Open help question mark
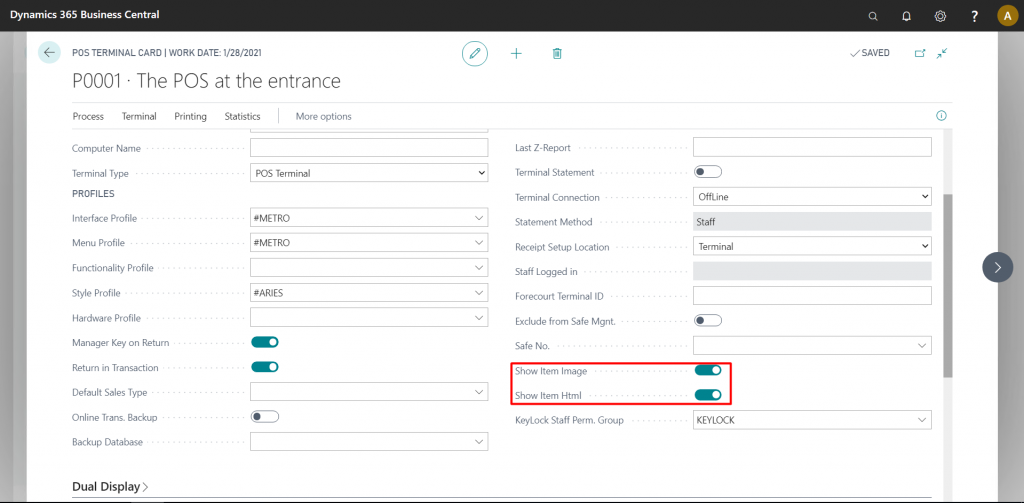 coord(974,16)
